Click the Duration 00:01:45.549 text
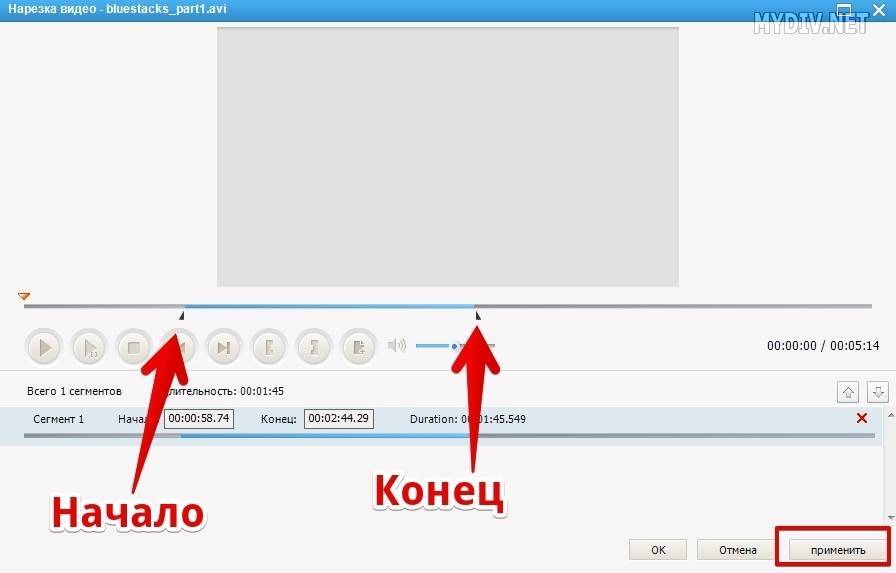Image resolution: width=896 pixels, height=573 pixels. [x=467, y=419]
